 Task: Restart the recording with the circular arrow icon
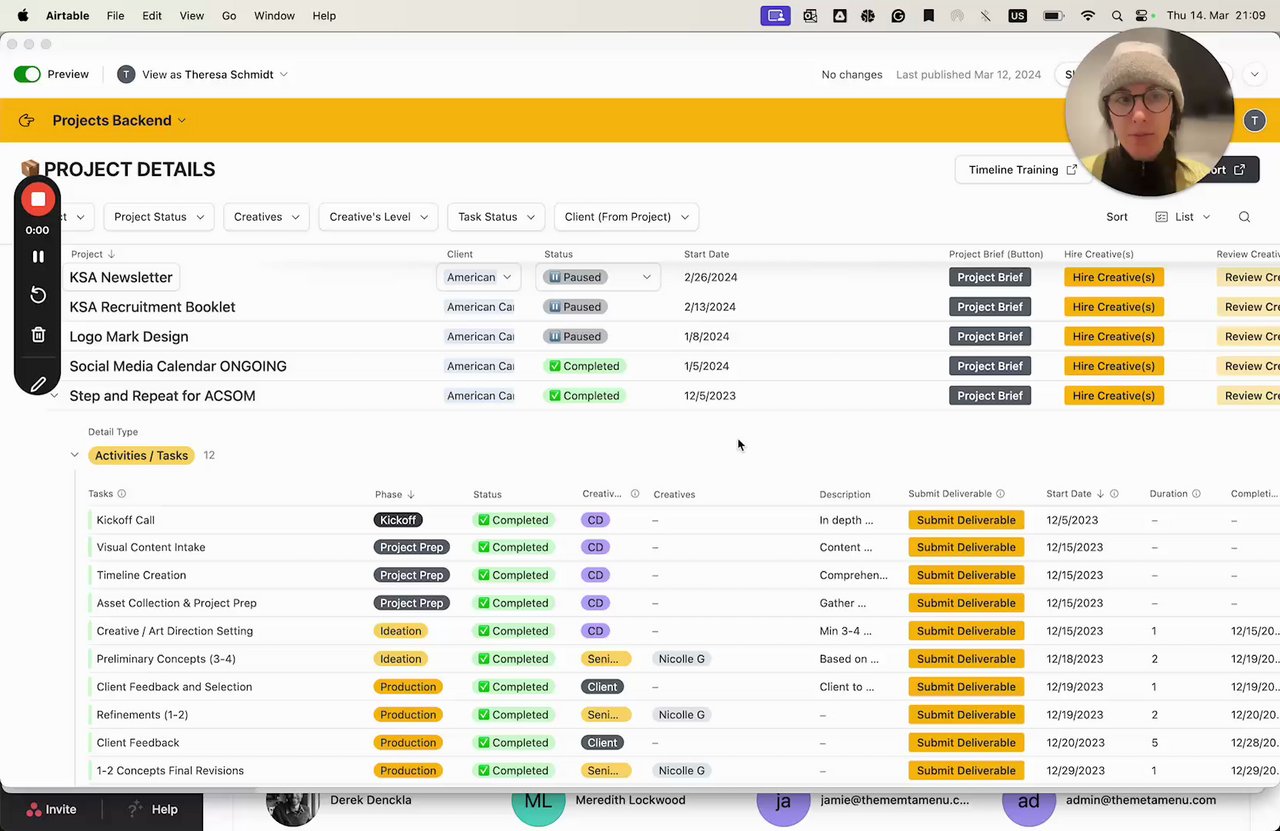(x=38, y=295)
